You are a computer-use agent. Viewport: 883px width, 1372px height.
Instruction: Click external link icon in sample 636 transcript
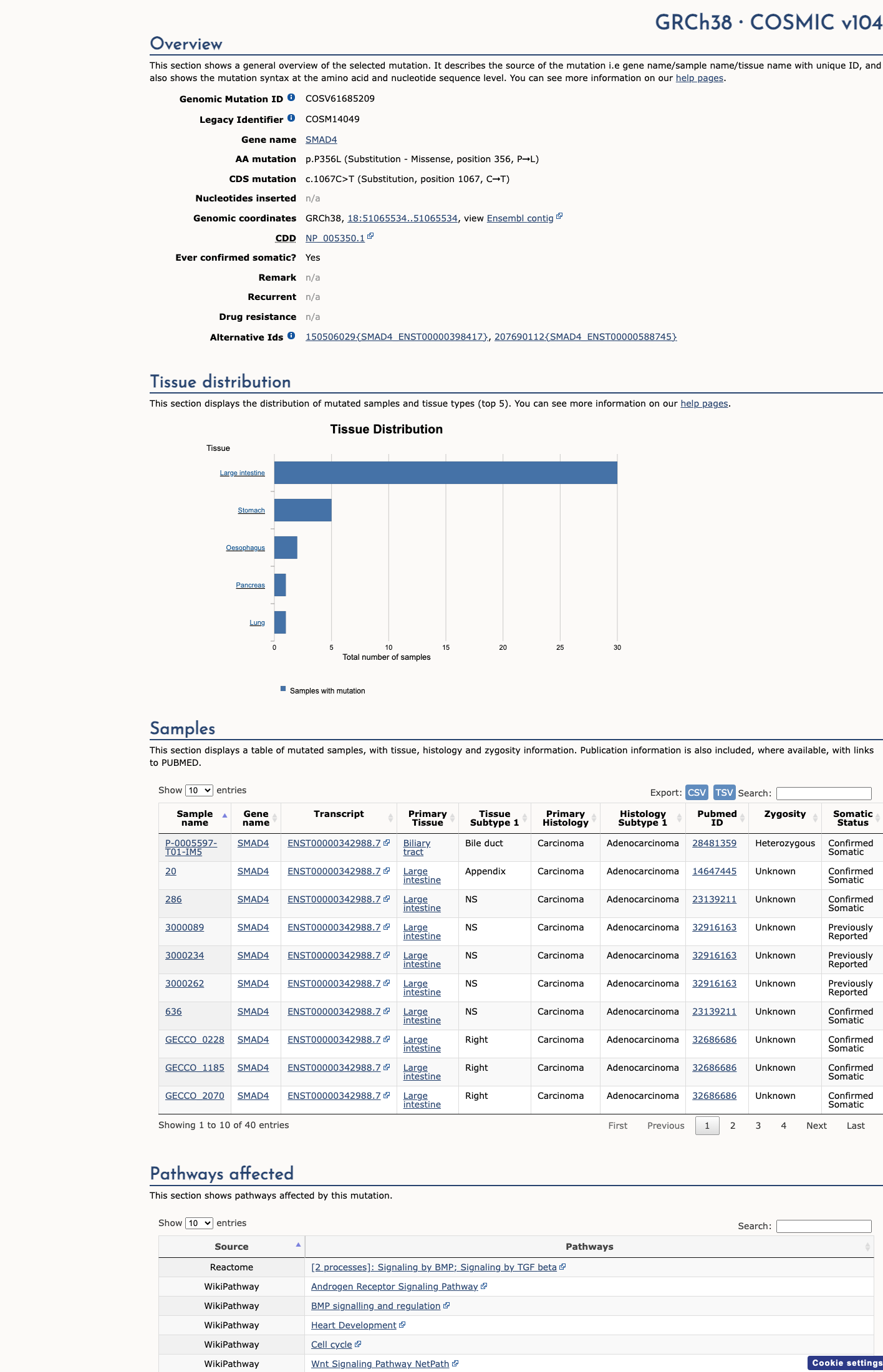tap(387, 1011)
